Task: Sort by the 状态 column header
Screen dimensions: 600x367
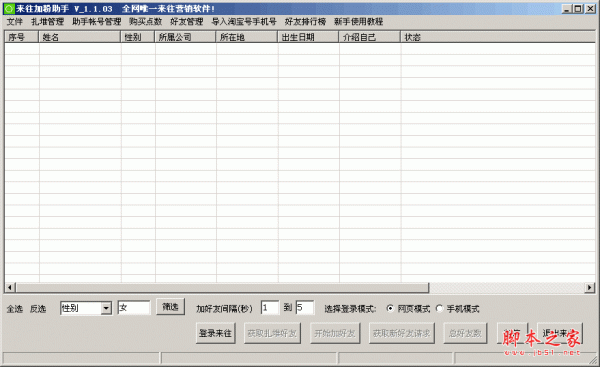Action: coord(498,37)
